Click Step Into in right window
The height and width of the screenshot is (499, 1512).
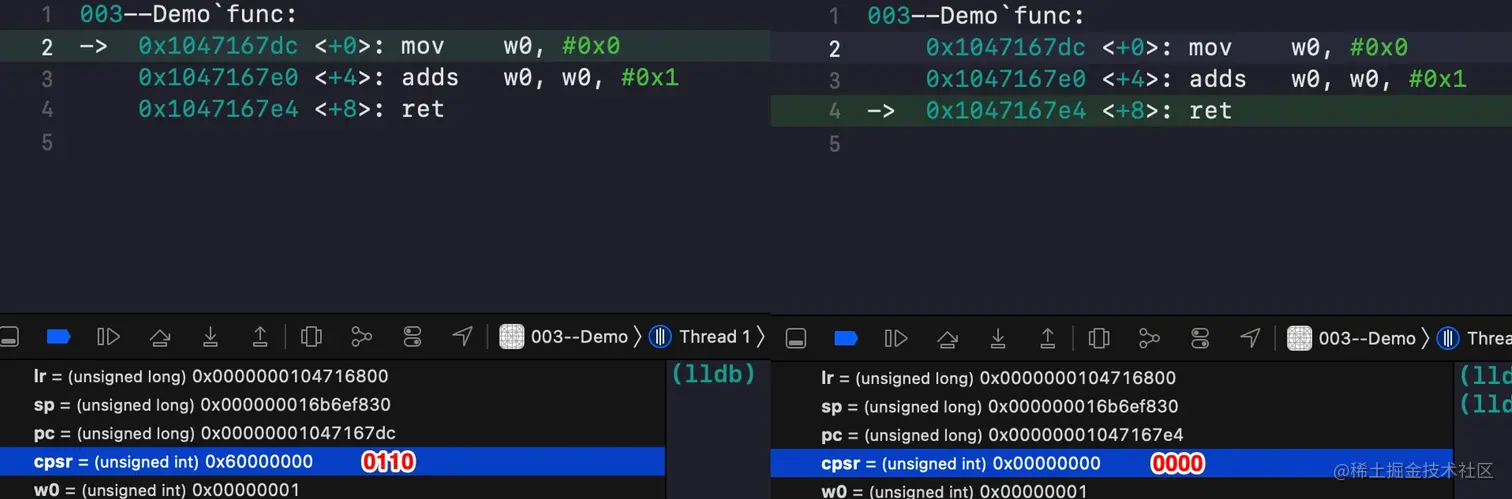click(x=998, y=338)
